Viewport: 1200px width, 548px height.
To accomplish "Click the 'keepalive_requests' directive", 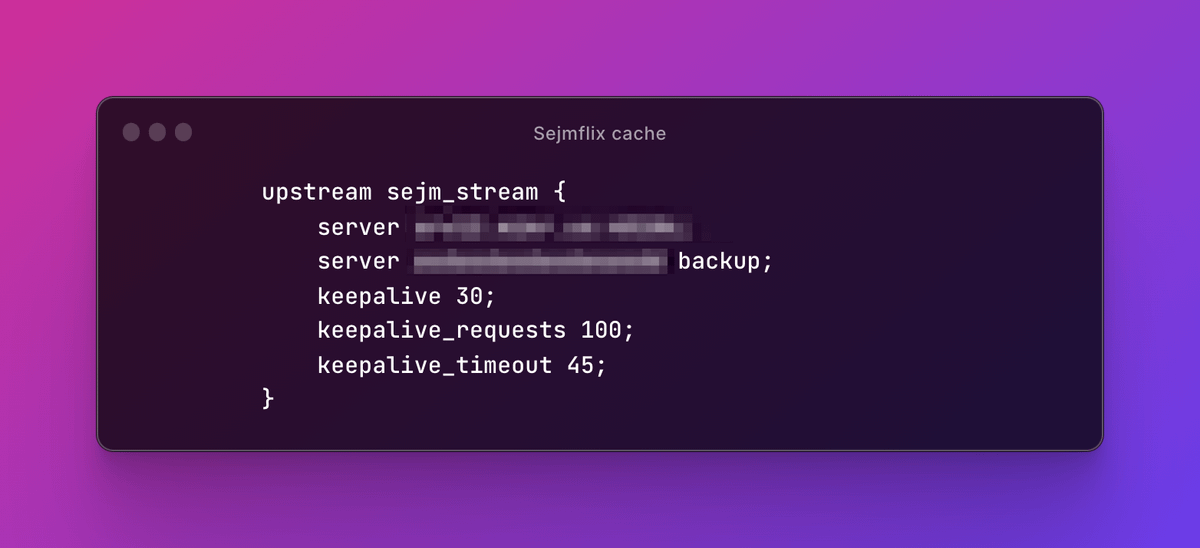I will pyautogui.click(x=441, y=331).
